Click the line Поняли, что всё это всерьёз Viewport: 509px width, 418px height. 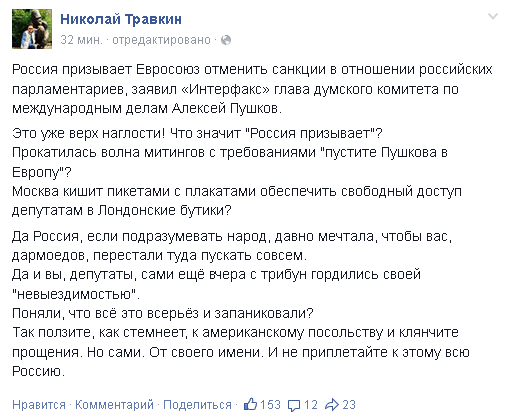[163, 313]
